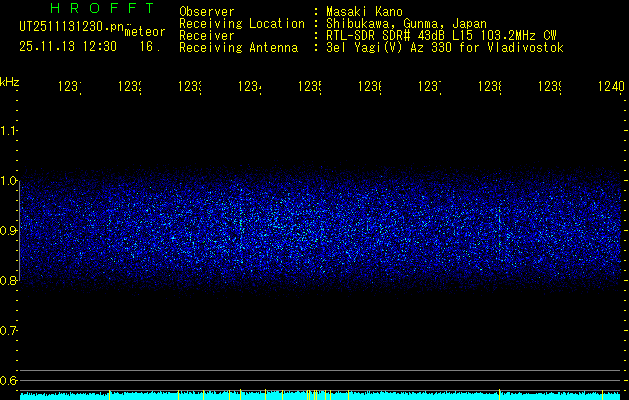Click the center of the blue spectrogram noise band

[x=320, y=230]
